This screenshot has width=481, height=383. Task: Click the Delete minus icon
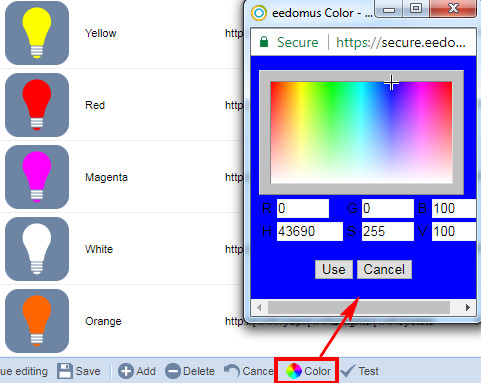[173, 371]
